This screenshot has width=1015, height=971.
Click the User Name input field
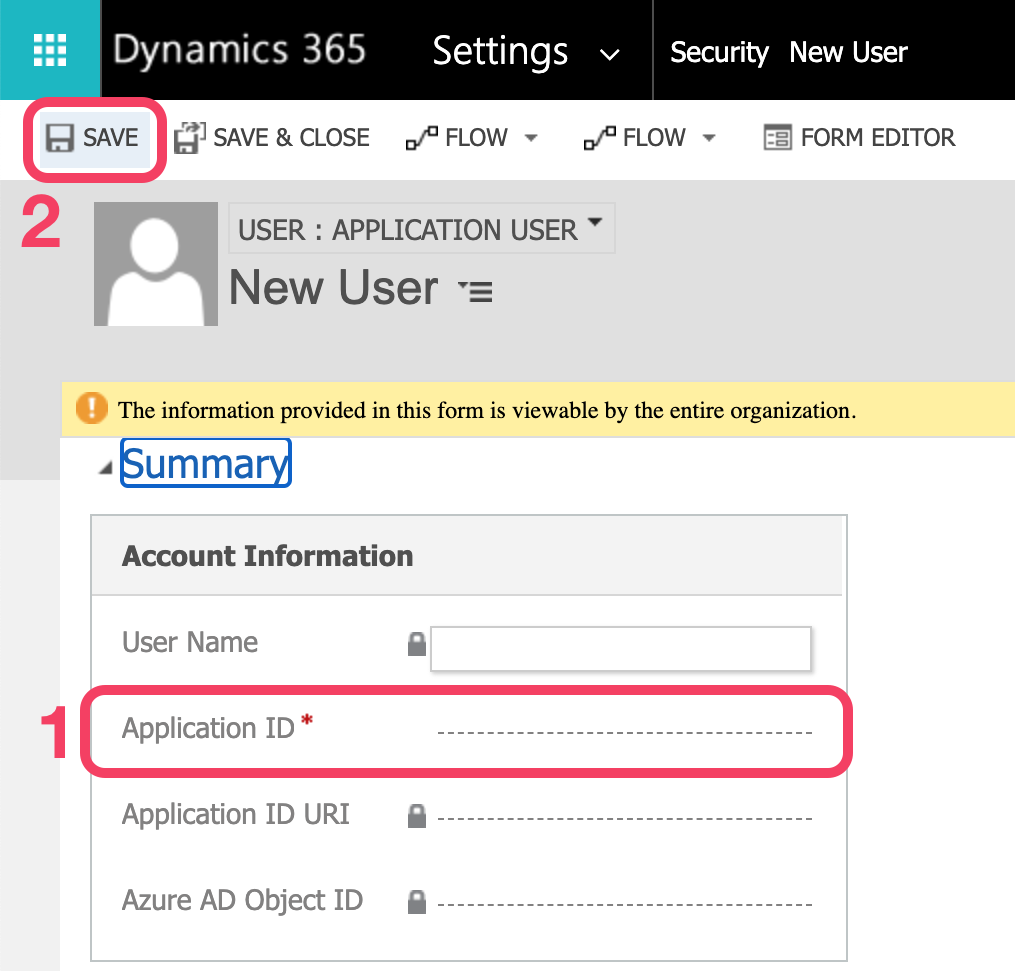click(x=621, y=648)
